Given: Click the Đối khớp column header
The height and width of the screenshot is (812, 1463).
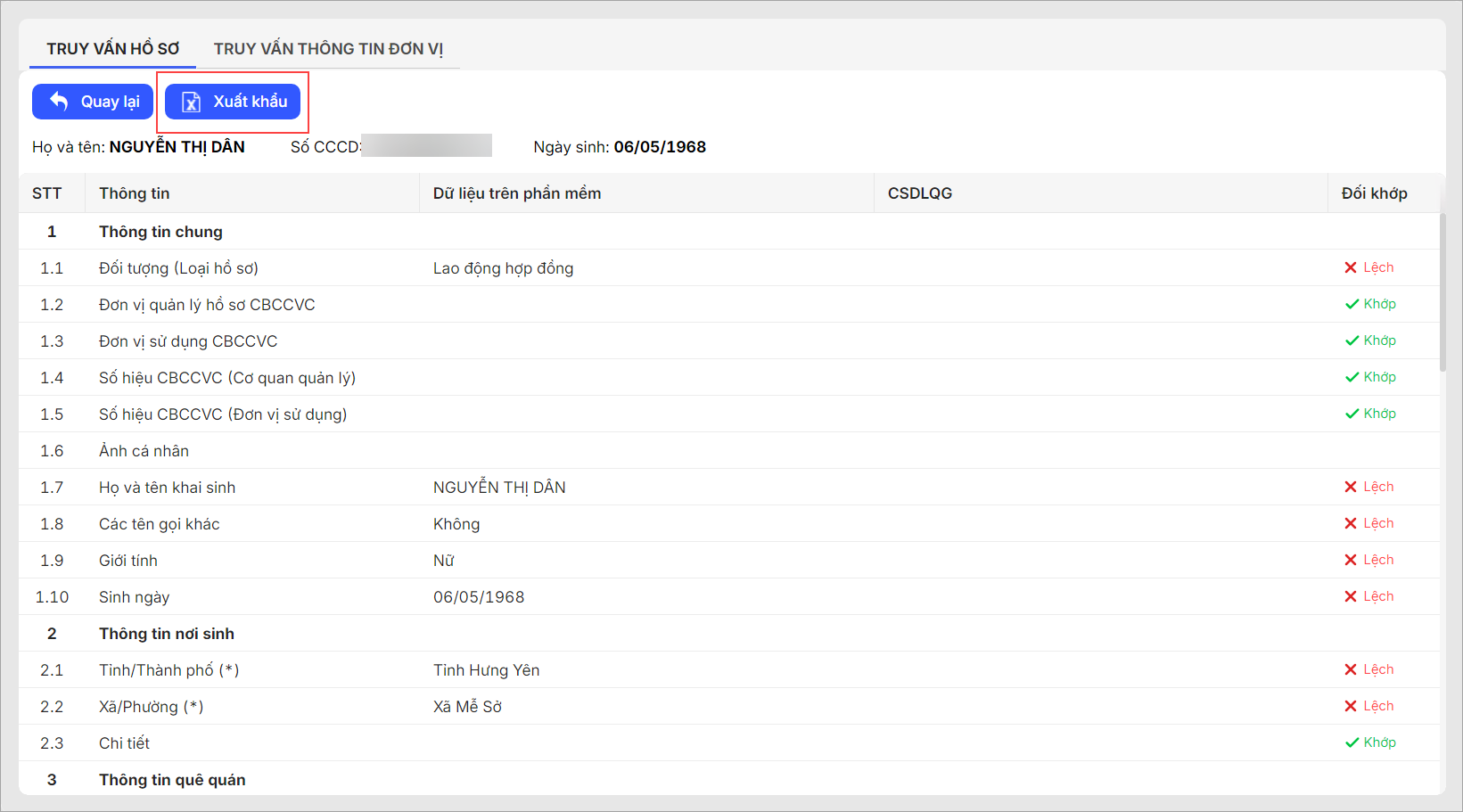Looking at the screenshot, I should 1374,193.
